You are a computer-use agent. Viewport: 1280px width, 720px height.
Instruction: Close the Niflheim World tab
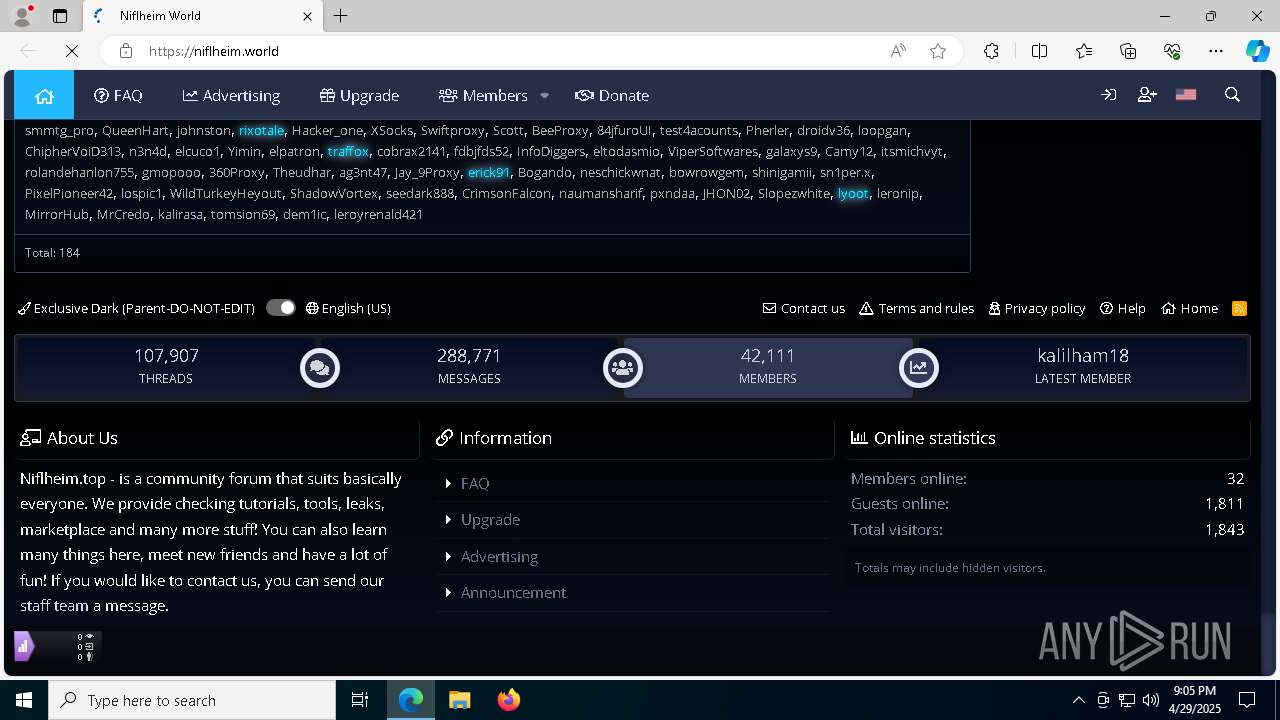click(x=307, y=16)
